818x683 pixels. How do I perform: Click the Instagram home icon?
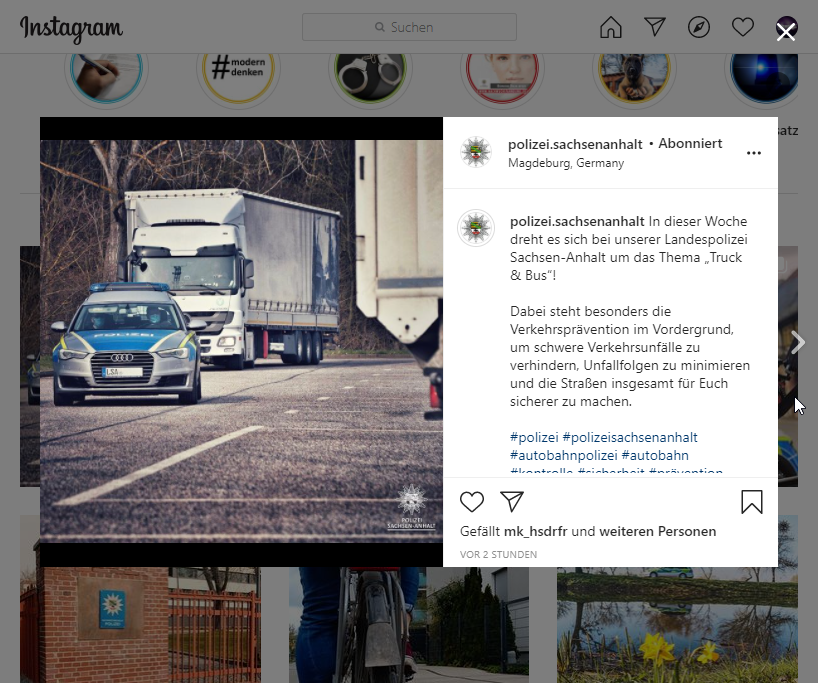pos(610,28)
